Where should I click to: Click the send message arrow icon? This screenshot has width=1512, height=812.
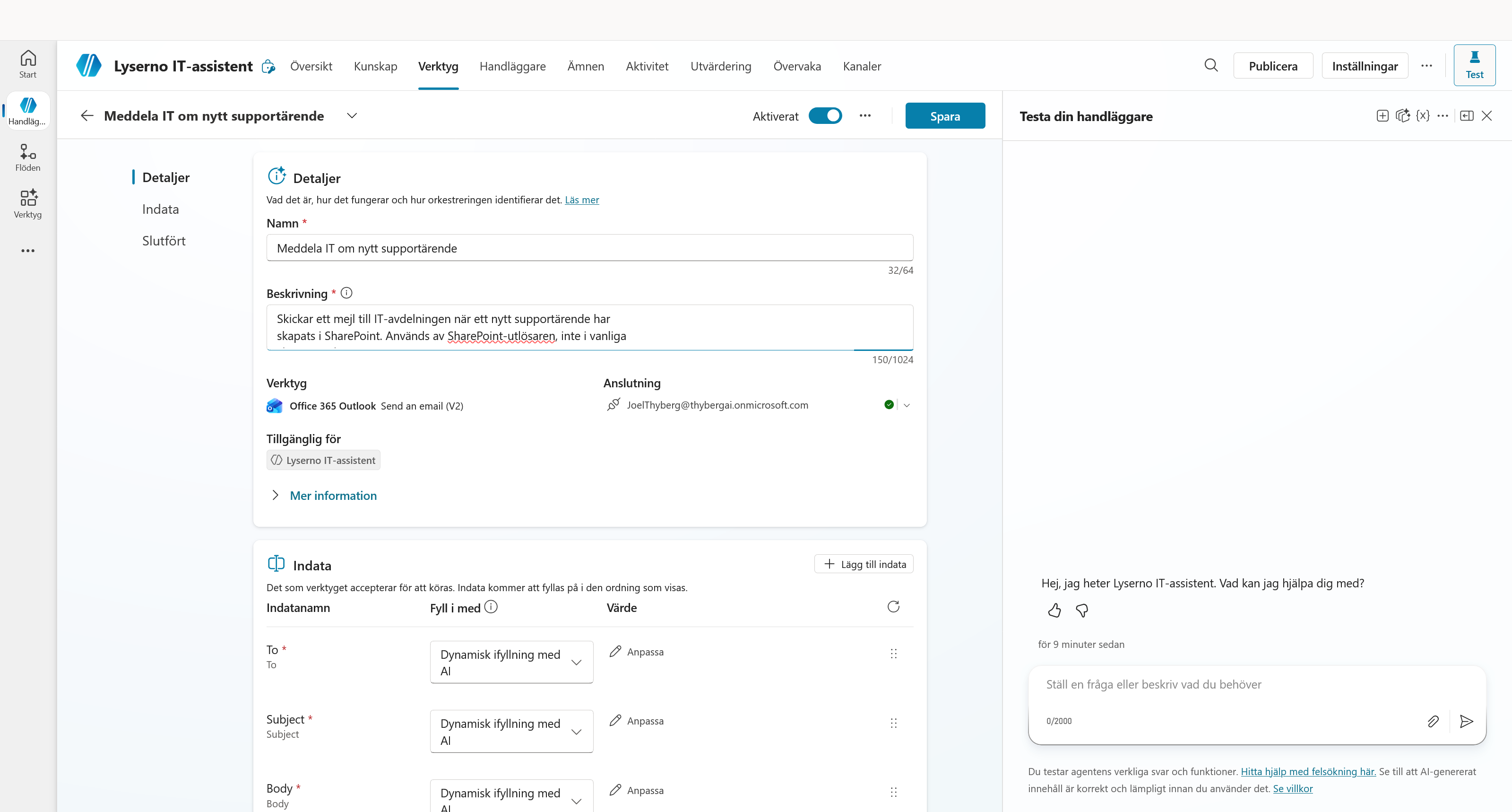(1466, 721)
